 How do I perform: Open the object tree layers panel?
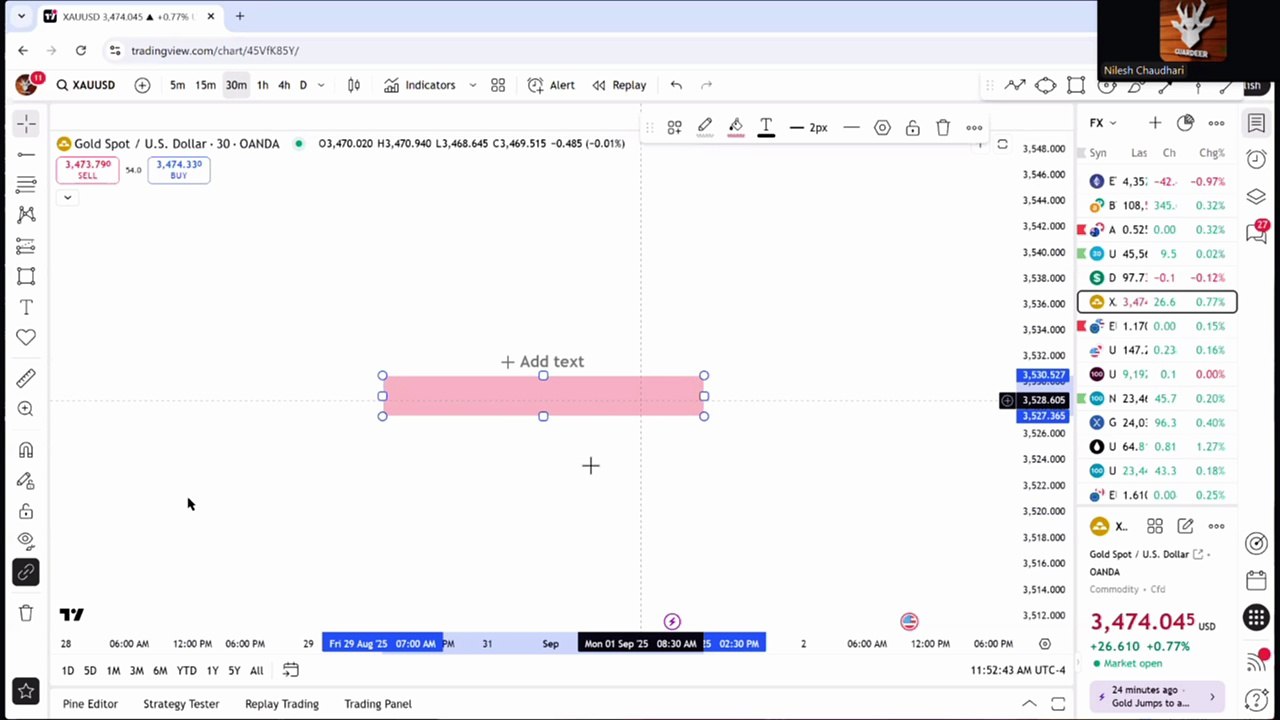tap(1256, 196)
